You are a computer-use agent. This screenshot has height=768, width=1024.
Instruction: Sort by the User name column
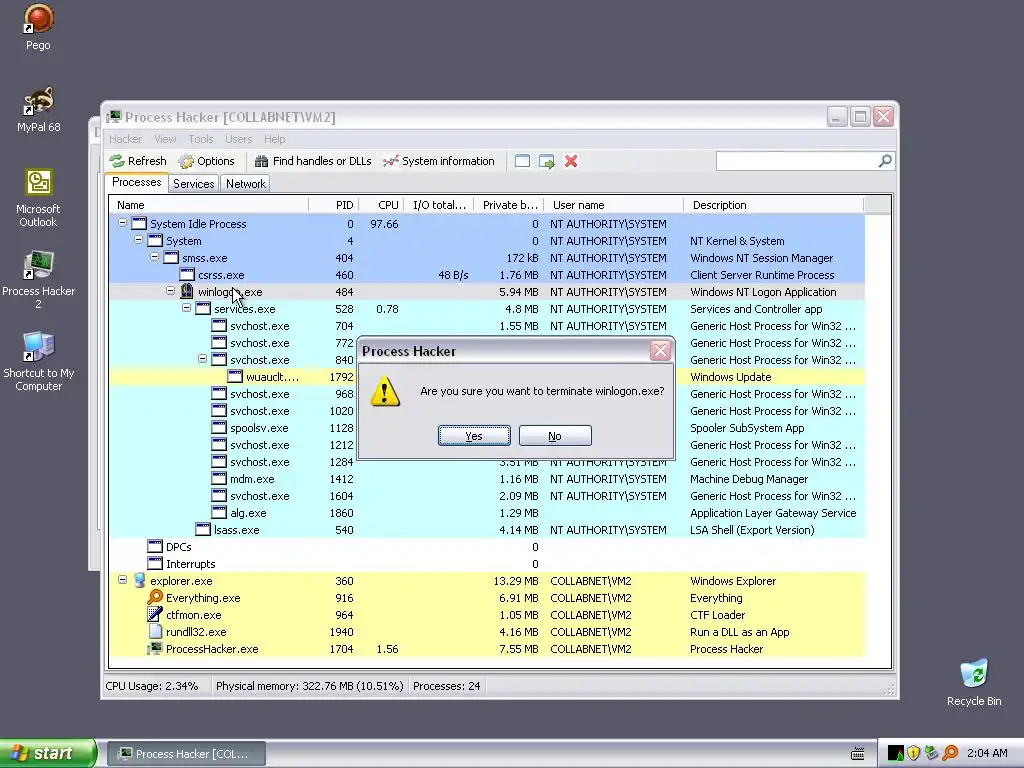coord(614,205)
